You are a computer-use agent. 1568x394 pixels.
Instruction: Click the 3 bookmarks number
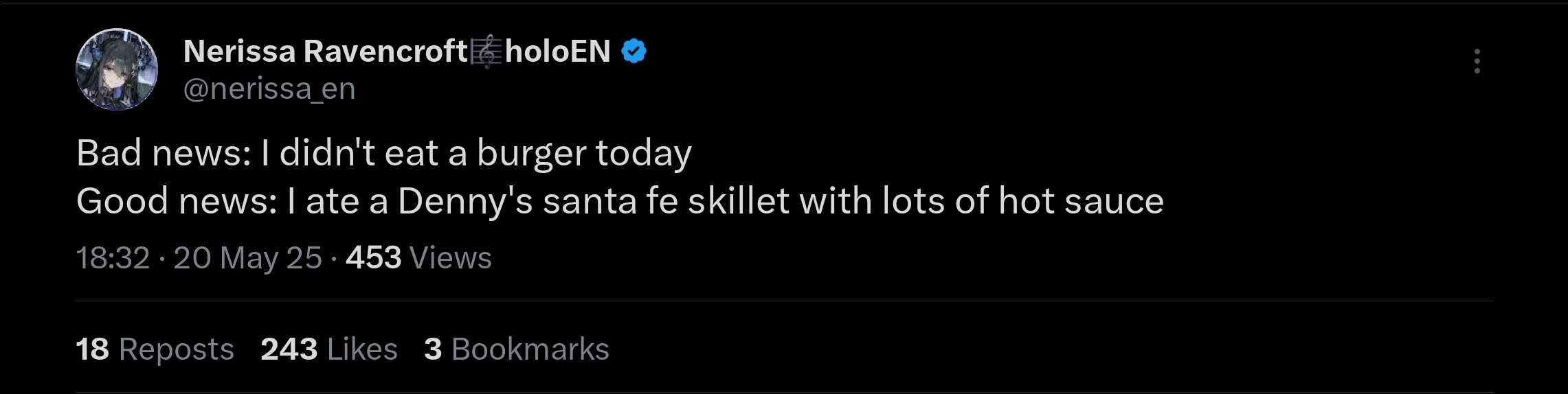(433, 349)
